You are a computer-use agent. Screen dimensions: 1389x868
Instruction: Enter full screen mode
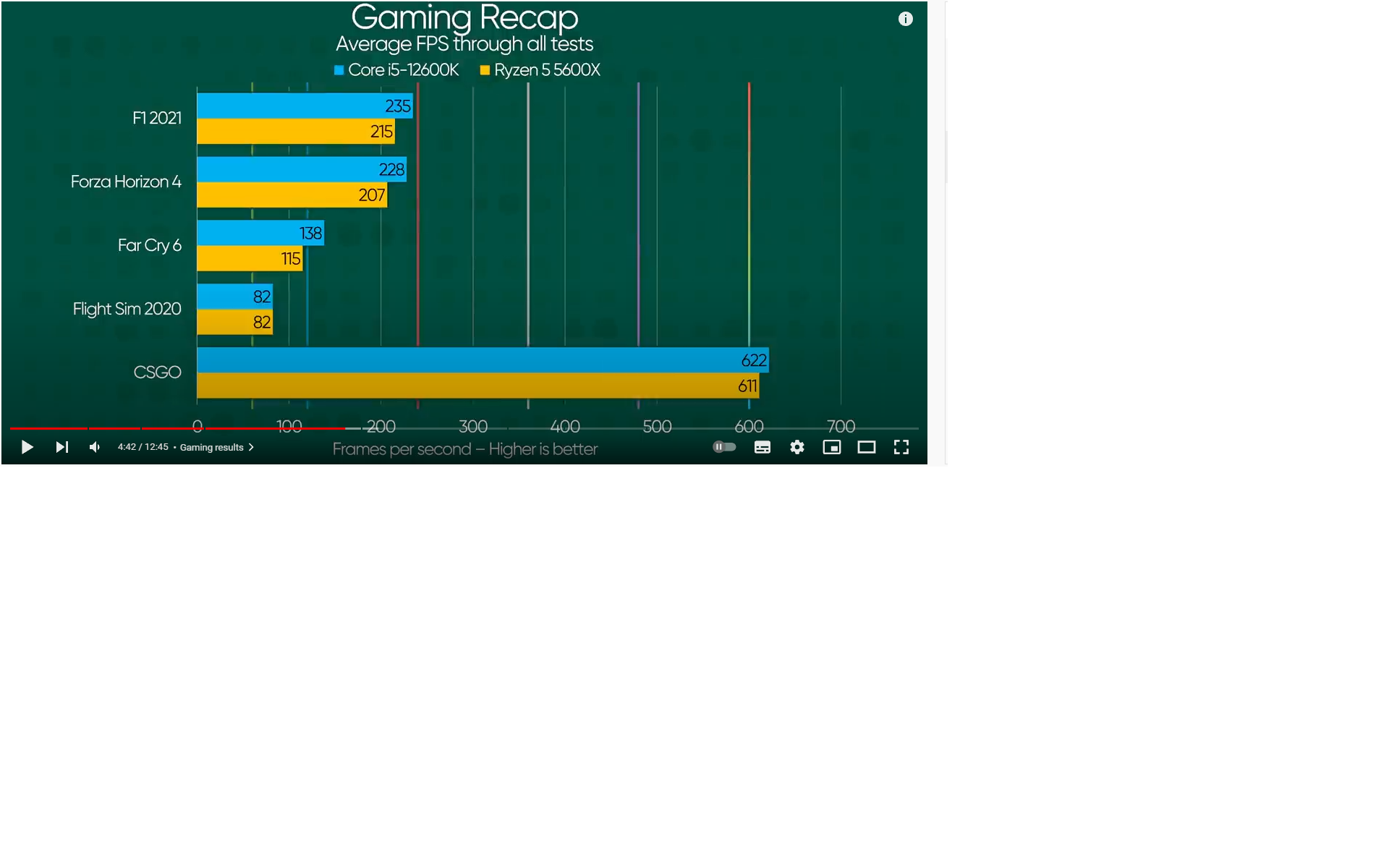pyautogui.click(x=901, y=447)
